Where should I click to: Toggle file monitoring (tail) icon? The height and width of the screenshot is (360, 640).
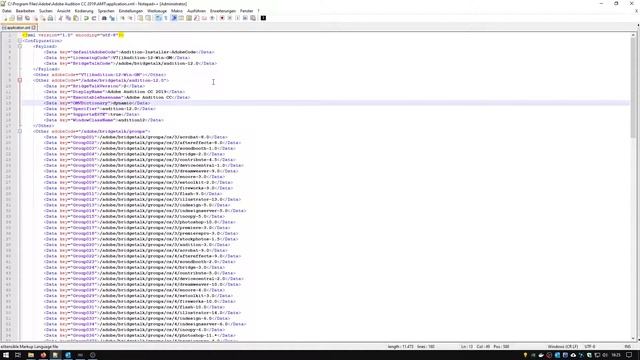tap(212, 18)
